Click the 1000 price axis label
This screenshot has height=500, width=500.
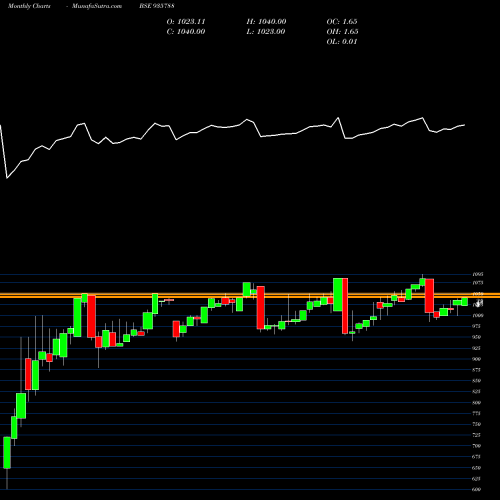[x=478, y=315]
